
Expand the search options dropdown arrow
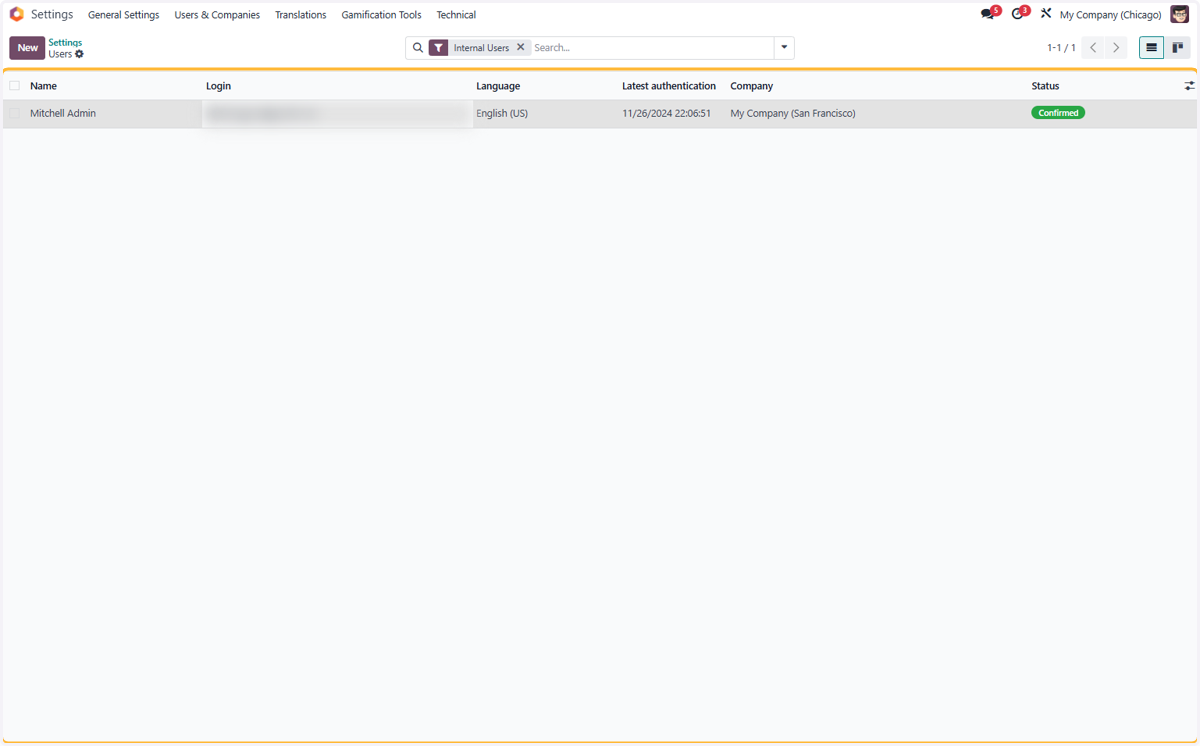tap(784, 48)
